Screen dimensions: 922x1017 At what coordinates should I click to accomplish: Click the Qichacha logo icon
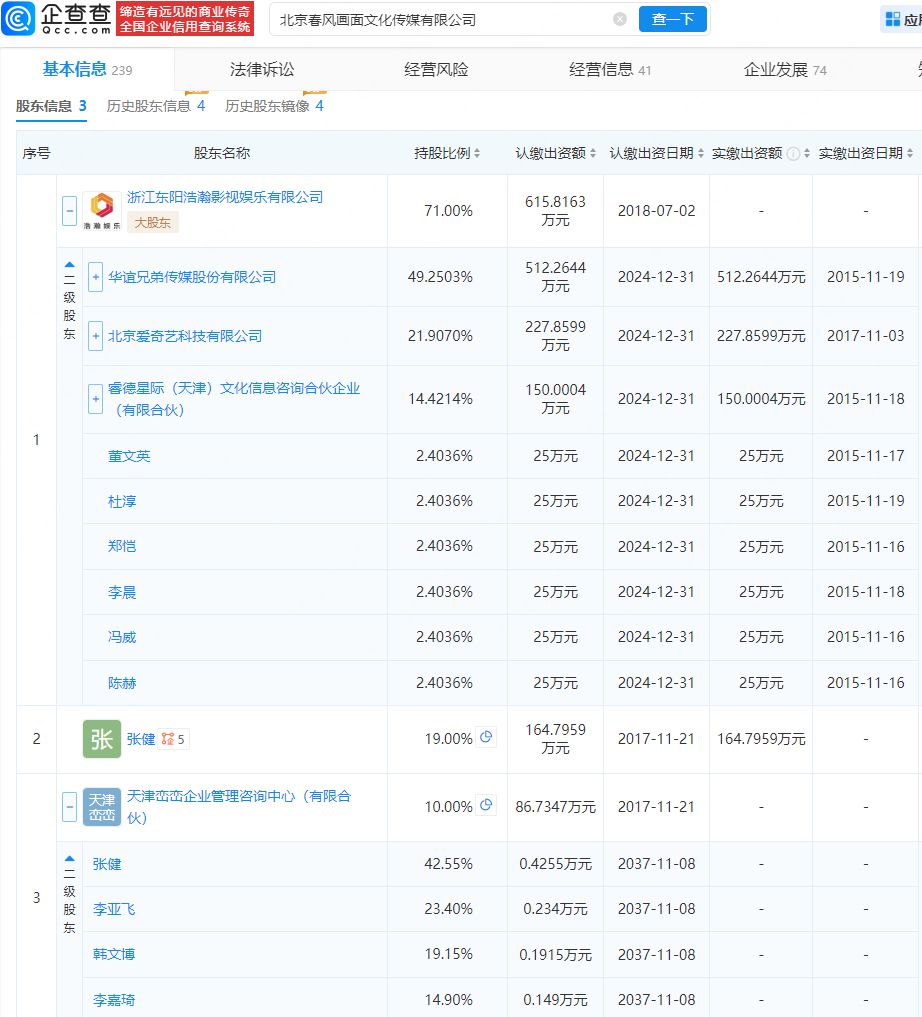[x=18, y=19]
